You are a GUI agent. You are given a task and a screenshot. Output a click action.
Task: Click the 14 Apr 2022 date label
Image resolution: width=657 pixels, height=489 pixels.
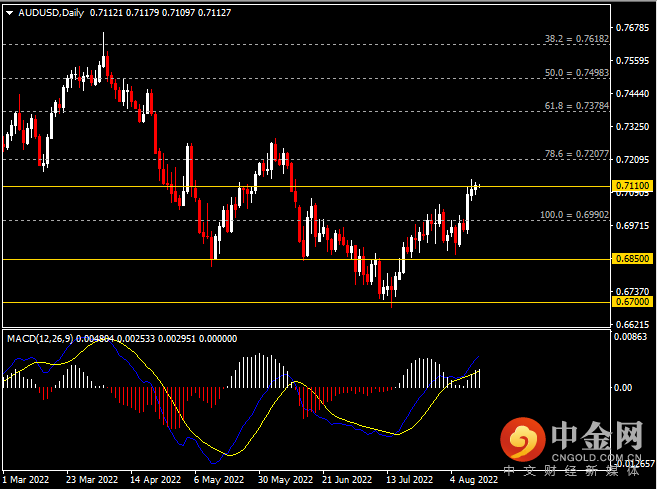coord(155,479)
